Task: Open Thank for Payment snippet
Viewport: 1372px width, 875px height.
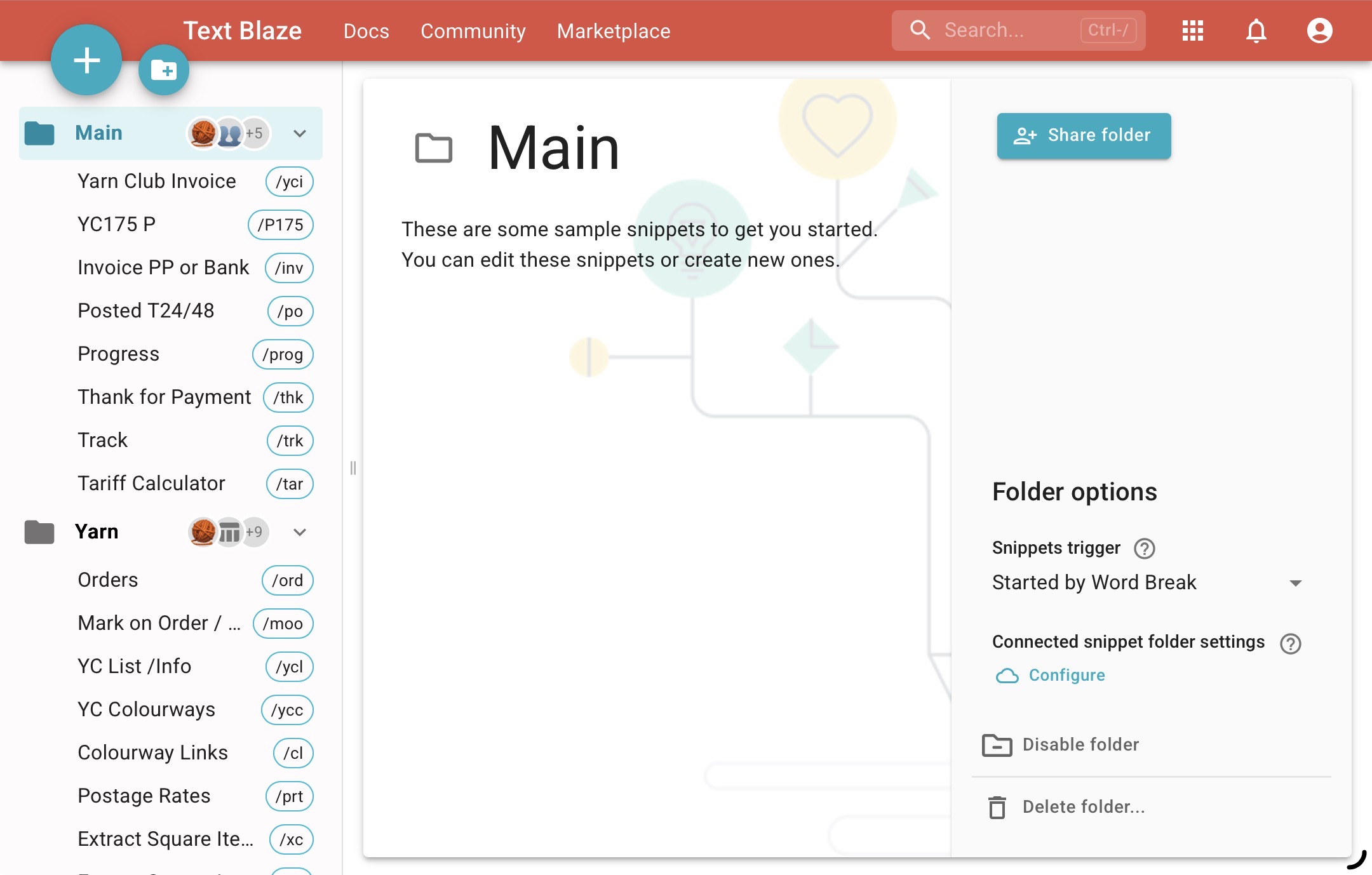Action: point(165,397)
